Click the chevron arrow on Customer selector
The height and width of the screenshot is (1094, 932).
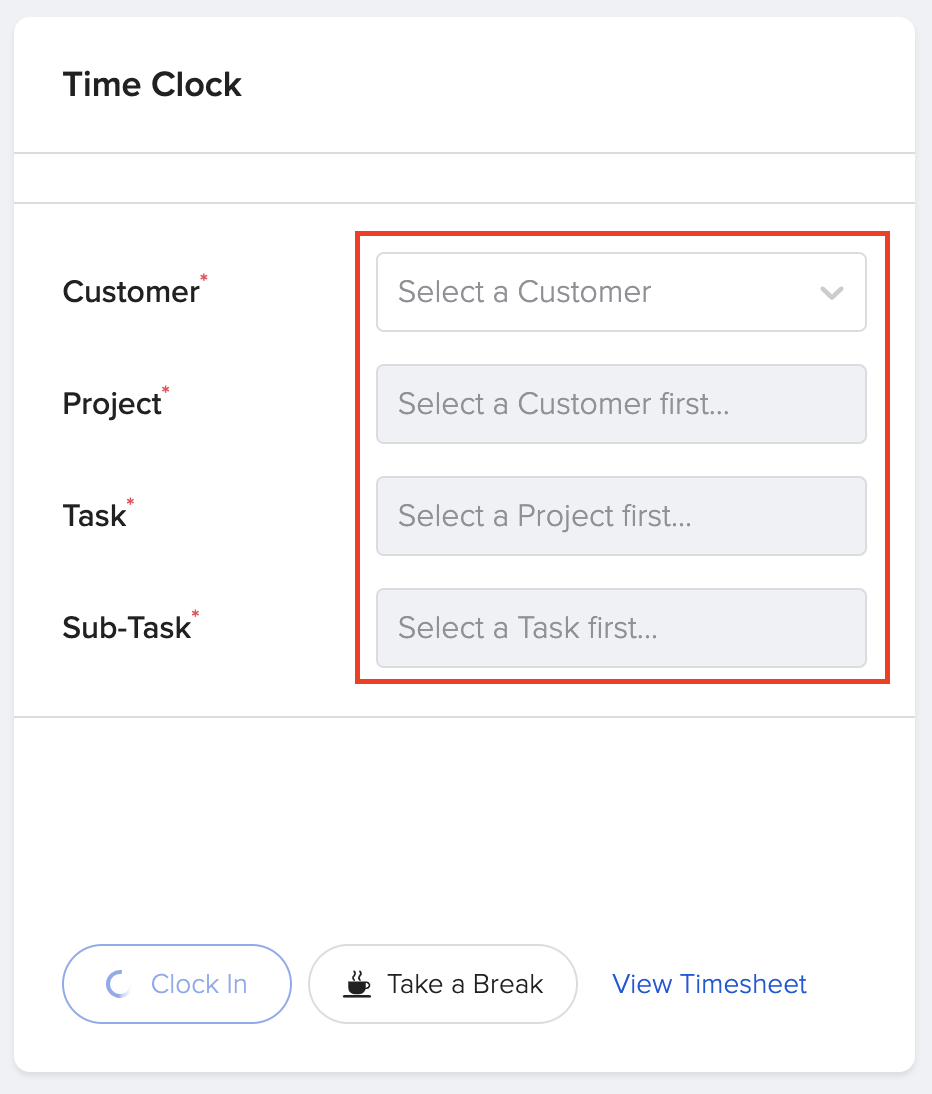831,292
